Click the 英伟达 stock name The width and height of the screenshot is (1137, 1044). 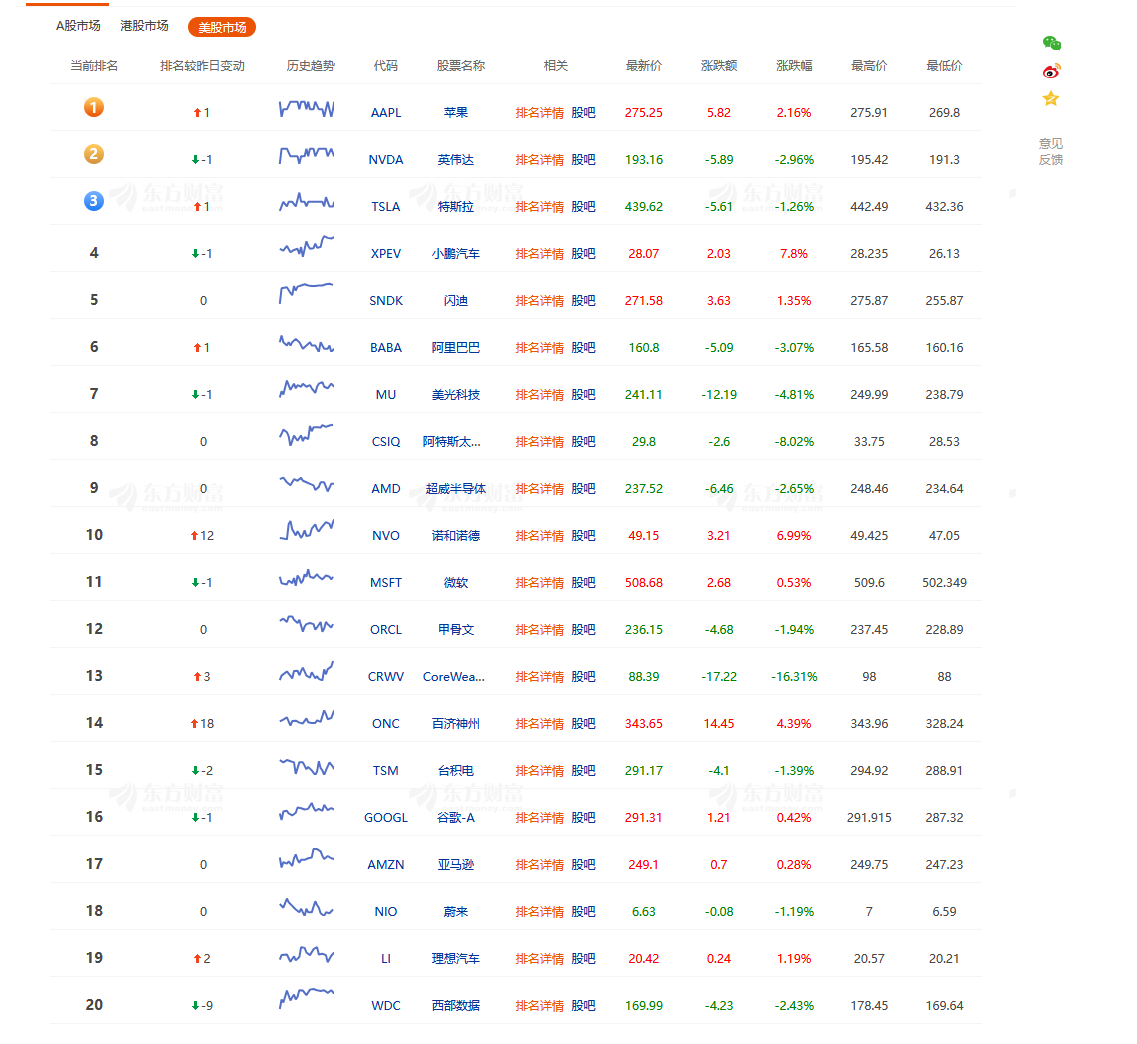[456, 160]
